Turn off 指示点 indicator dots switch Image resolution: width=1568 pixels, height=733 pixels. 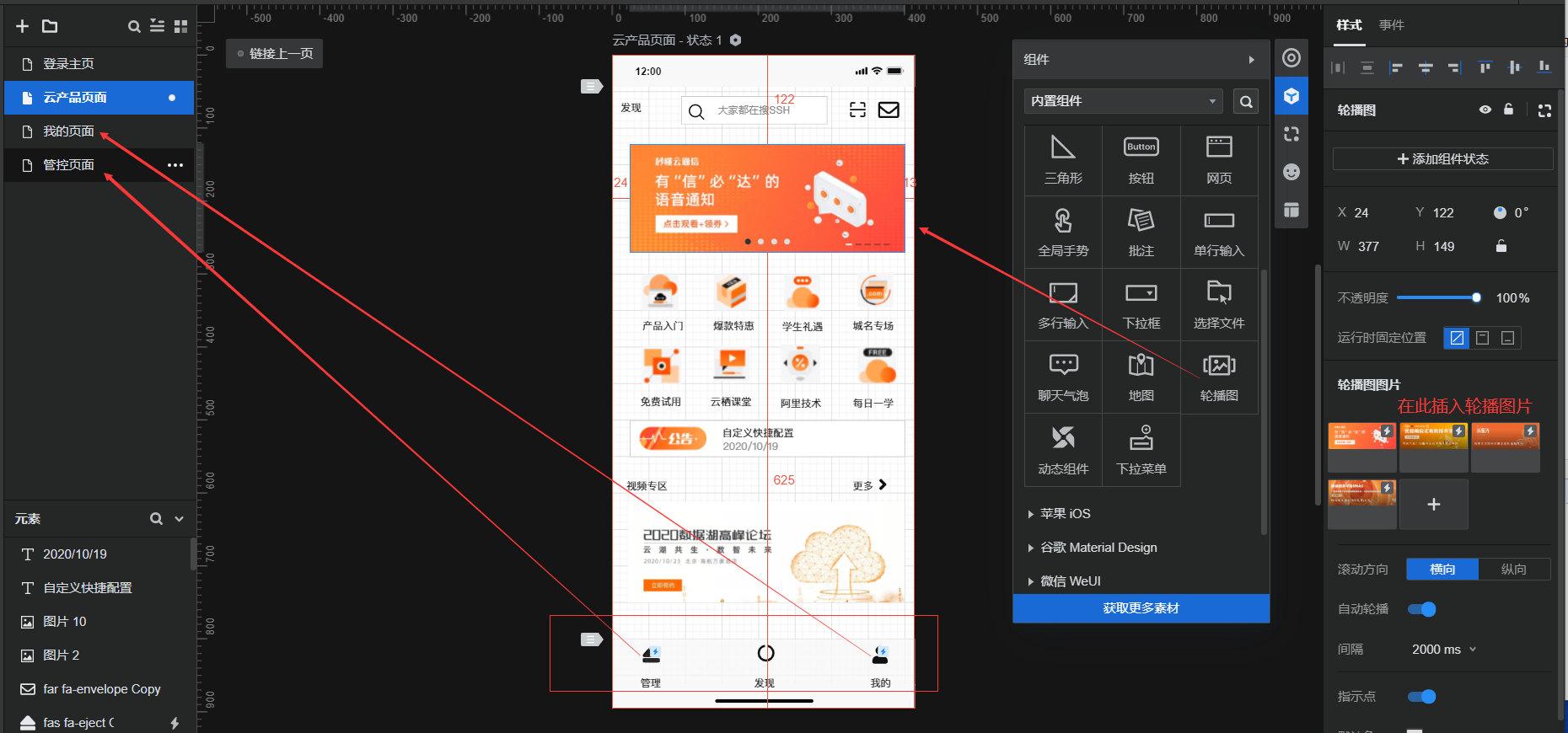point(1422,696)
